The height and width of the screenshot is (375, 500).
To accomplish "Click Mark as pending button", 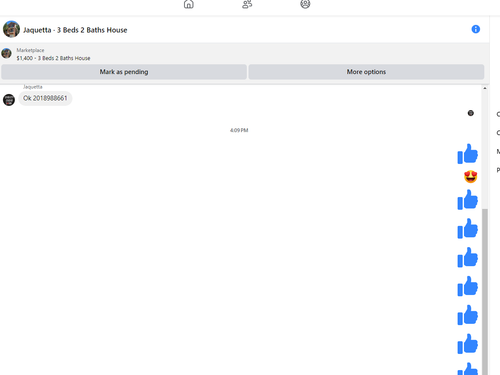I will [x=124, y=72].
